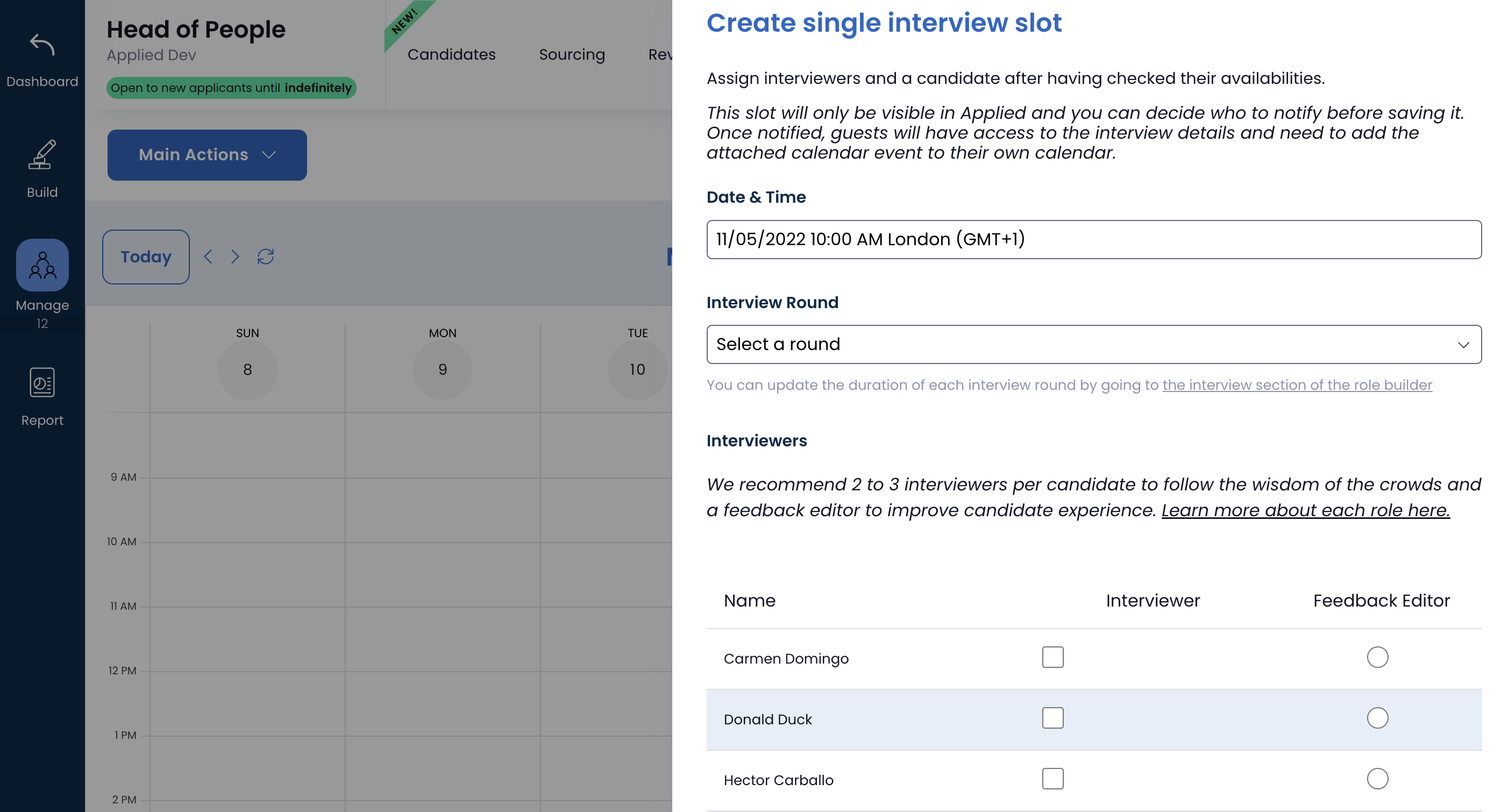Expand the Select a round dropdown
This screenshot has width=1508, height=812.
pos(1093,344)
